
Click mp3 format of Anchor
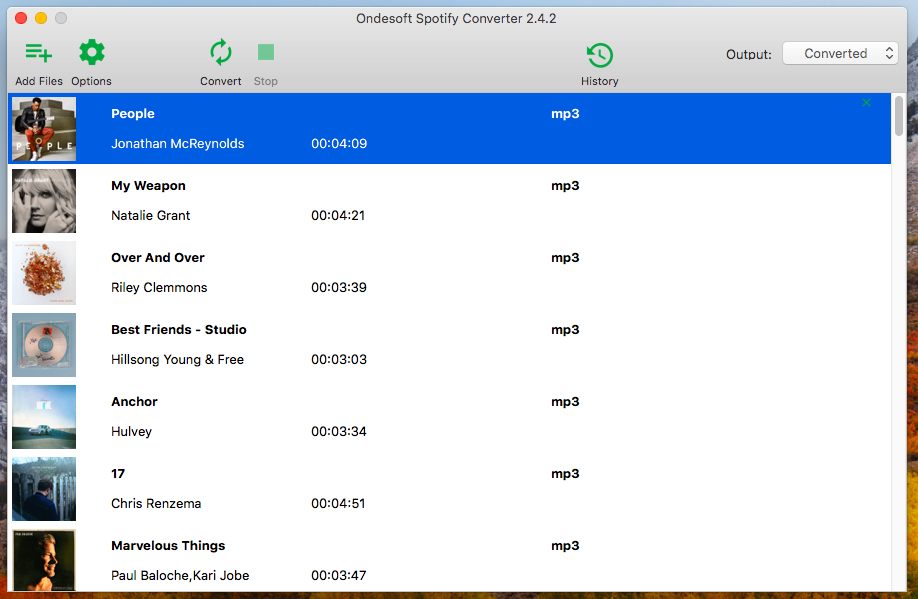[565, 402]
